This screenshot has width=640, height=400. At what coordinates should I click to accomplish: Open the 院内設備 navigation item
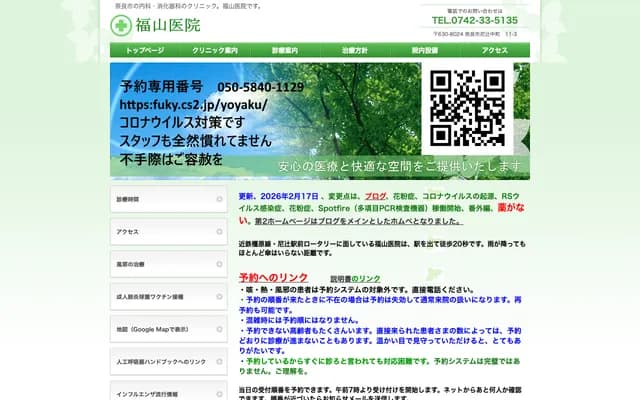[x=424, y=50]
